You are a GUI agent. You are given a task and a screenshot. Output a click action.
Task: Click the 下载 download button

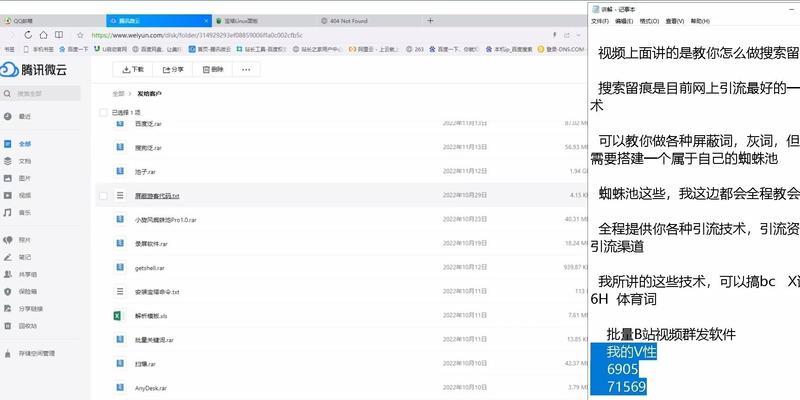133,70
